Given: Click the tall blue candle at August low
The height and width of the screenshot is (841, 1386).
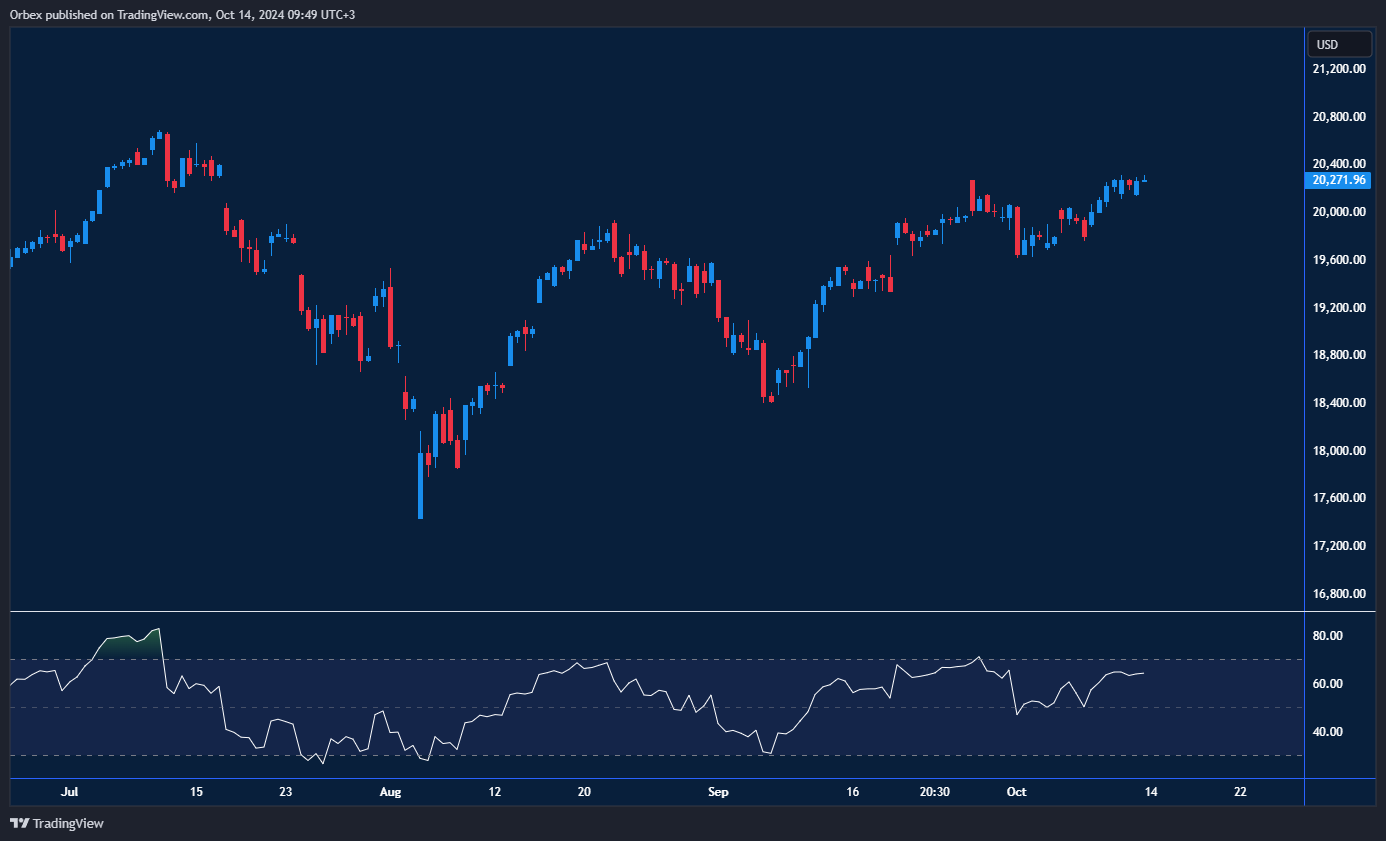Looking at the screenshot, I should [420, 486].
